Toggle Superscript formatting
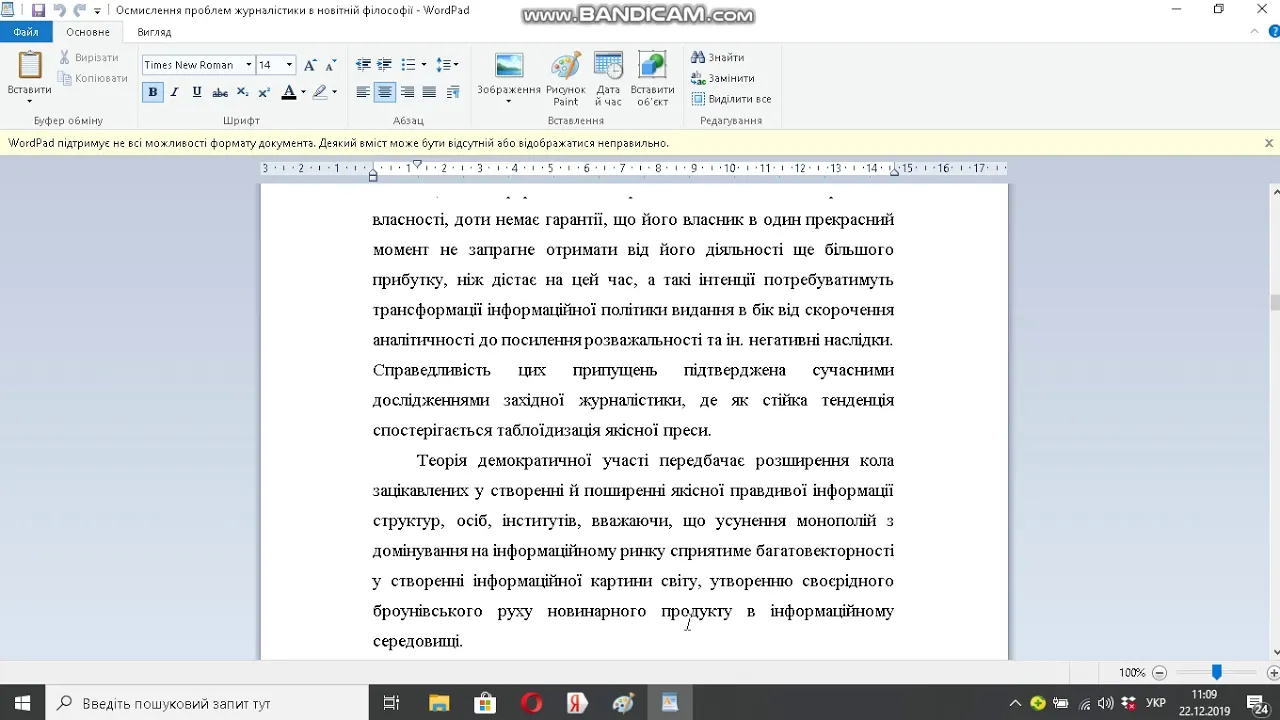This screenshot has width=1280, height=720. [264, 92]
